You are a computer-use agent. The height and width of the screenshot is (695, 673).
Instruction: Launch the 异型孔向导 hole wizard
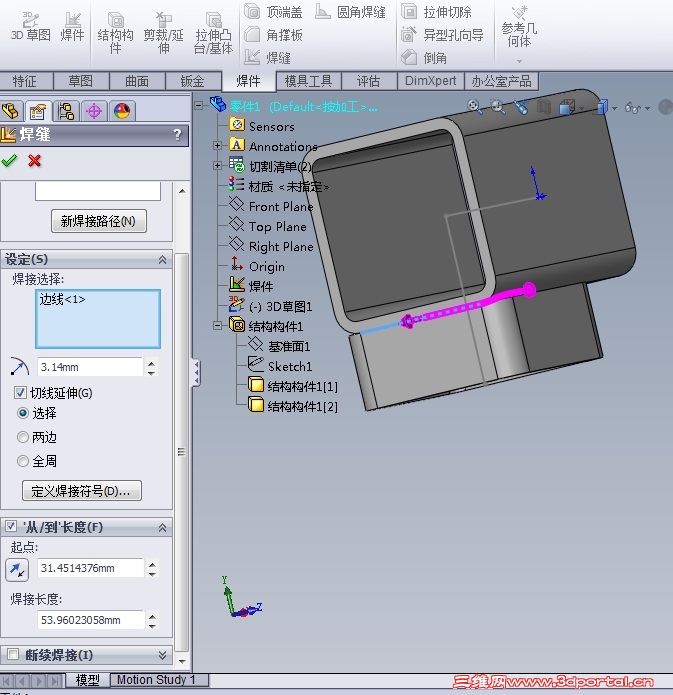(x=442, y=35)
